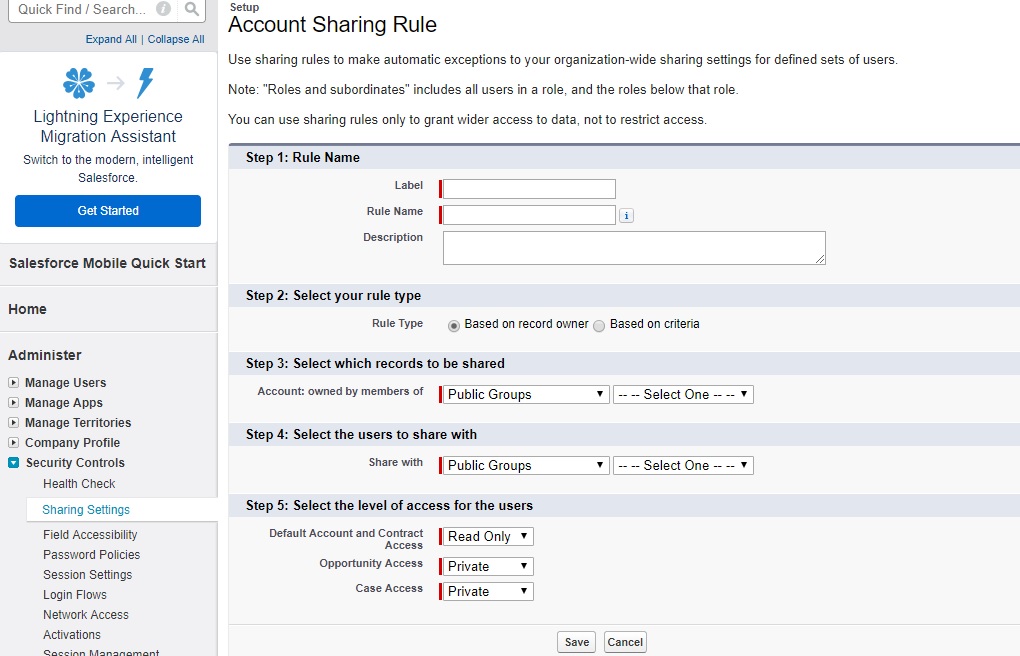Click the info icon beside Rule Name field
1020x656 pixels.
pos(627,215)
